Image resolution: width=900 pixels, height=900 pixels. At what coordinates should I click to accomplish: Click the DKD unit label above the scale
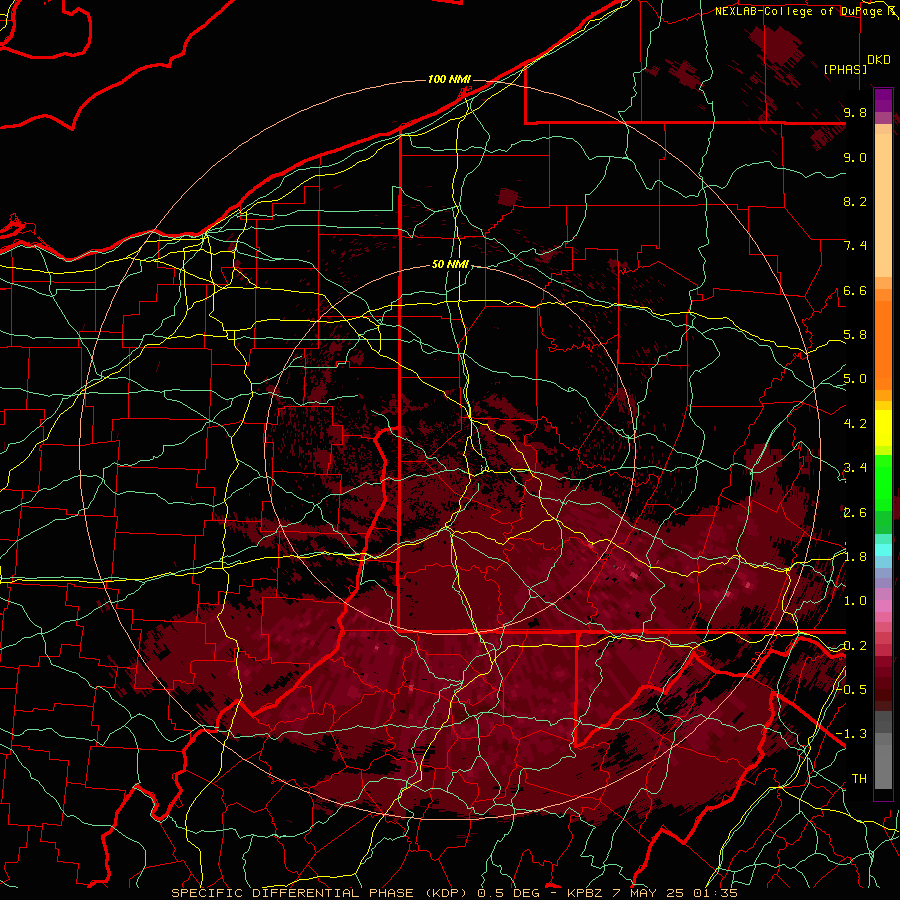tap(879, 59)
